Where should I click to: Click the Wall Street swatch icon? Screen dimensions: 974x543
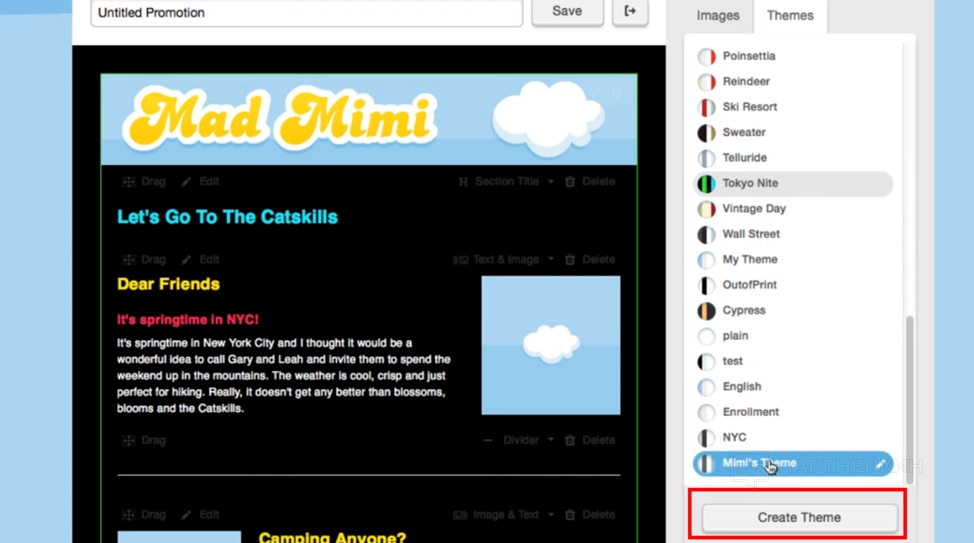pyautogui.click(x=706, y=235)
